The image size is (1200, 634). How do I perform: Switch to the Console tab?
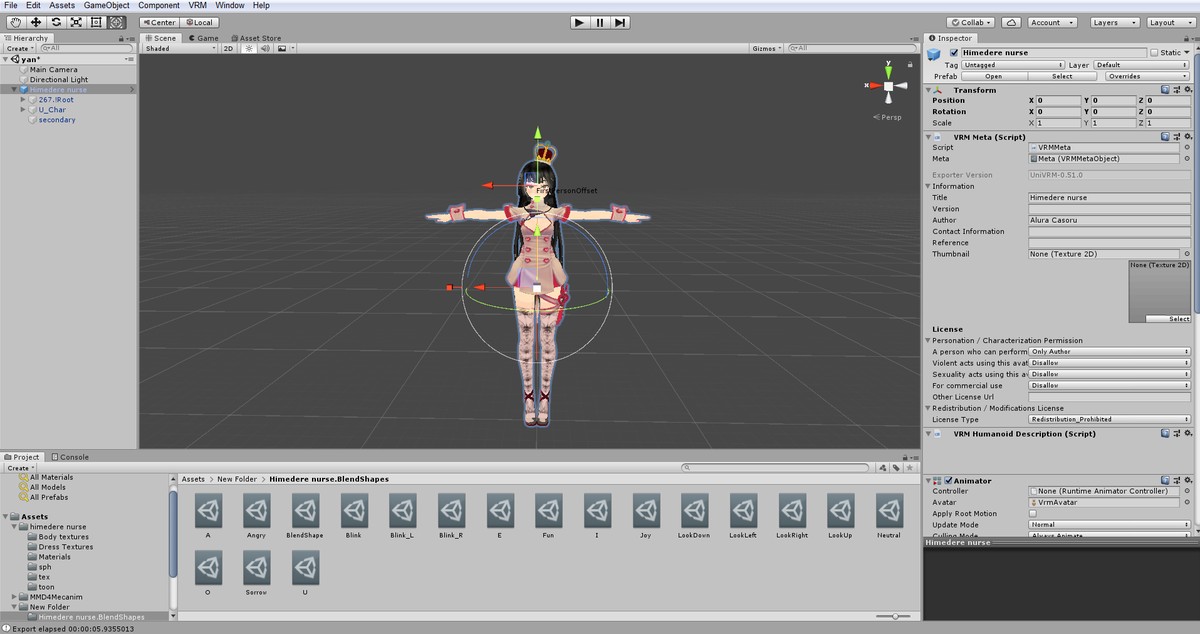(70, 457)
